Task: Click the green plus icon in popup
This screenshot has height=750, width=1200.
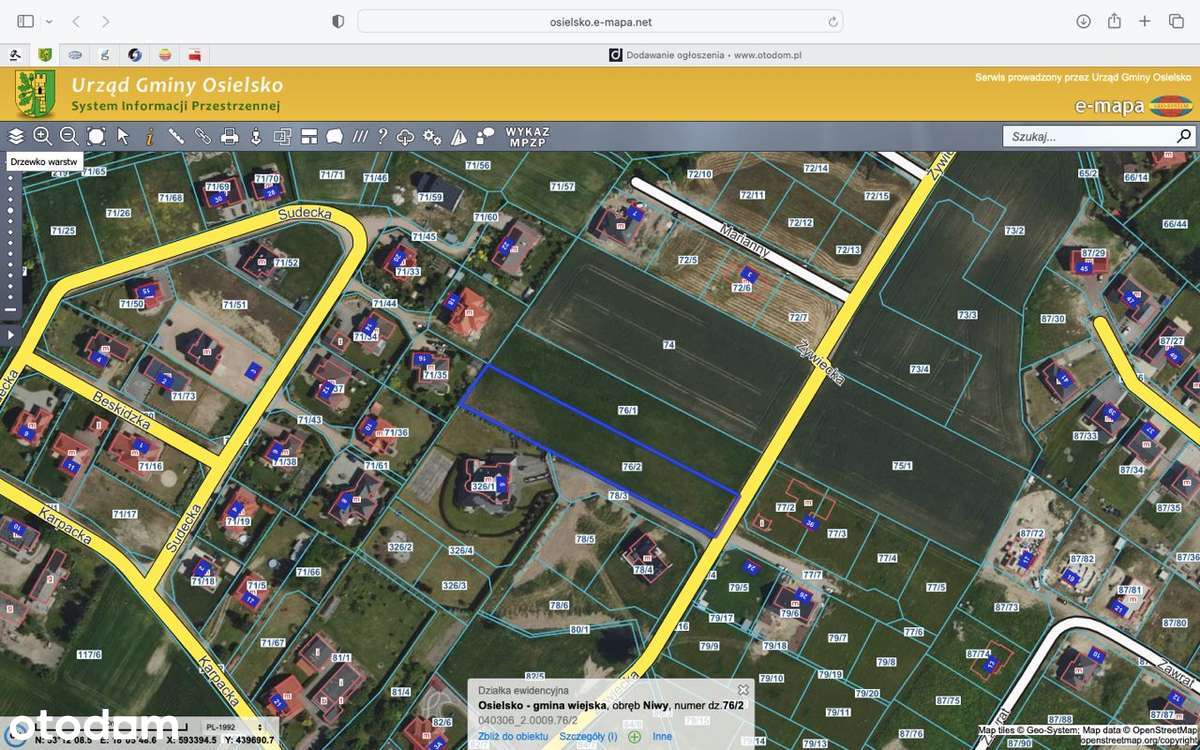Action: tap(634, 736)
